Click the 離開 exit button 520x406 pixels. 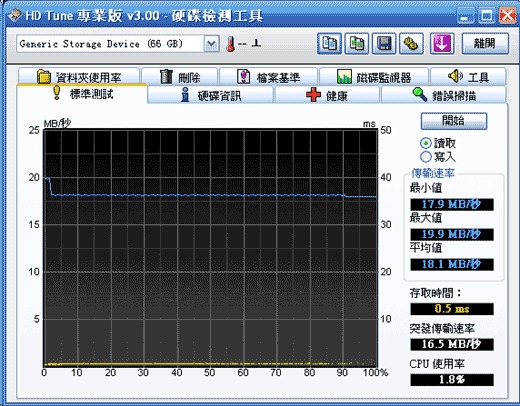tap(485, 44)
